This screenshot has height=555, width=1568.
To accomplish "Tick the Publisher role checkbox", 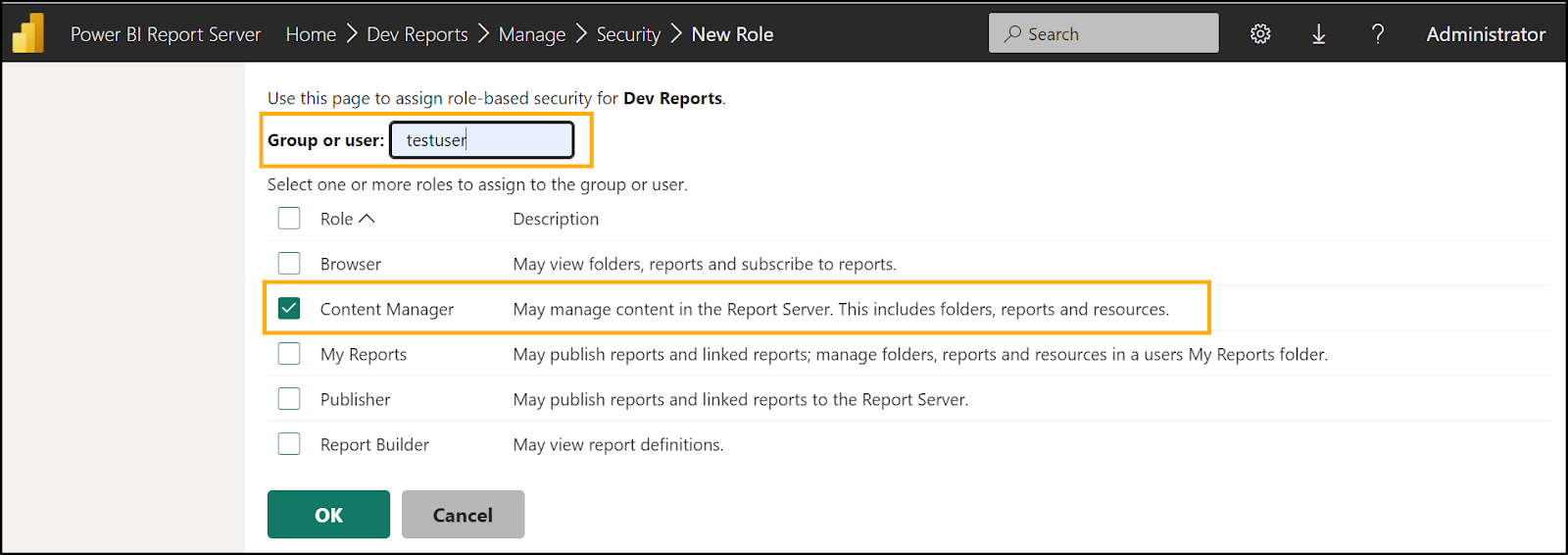I will click(x=289, y=399).
